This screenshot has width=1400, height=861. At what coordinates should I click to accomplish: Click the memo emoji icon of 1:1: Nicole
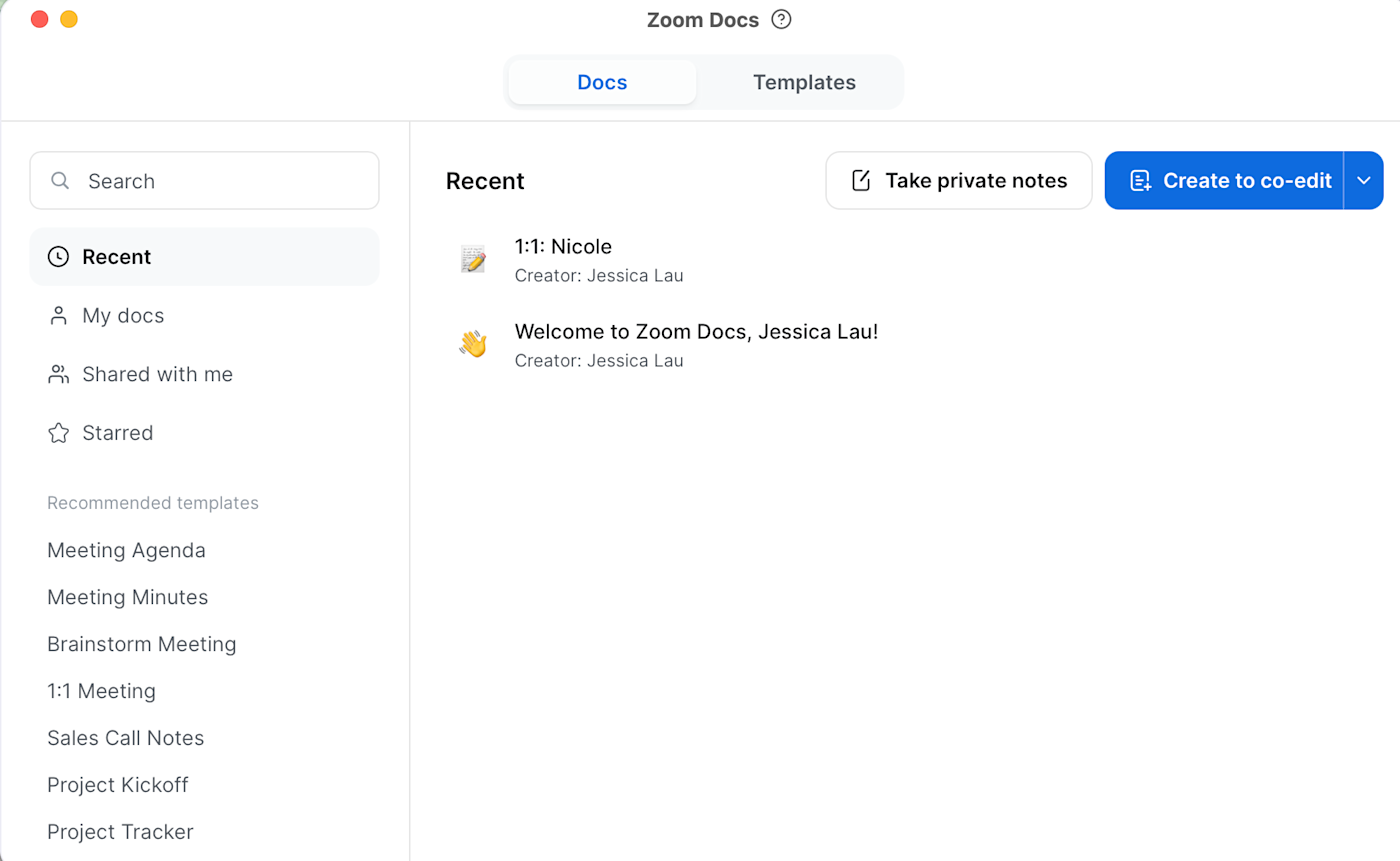click(473, 259)
